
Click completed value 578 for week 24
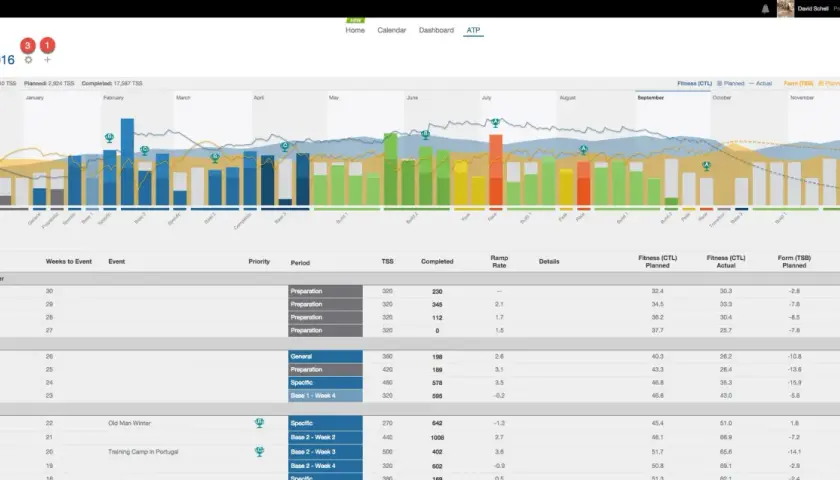[437, 383]
